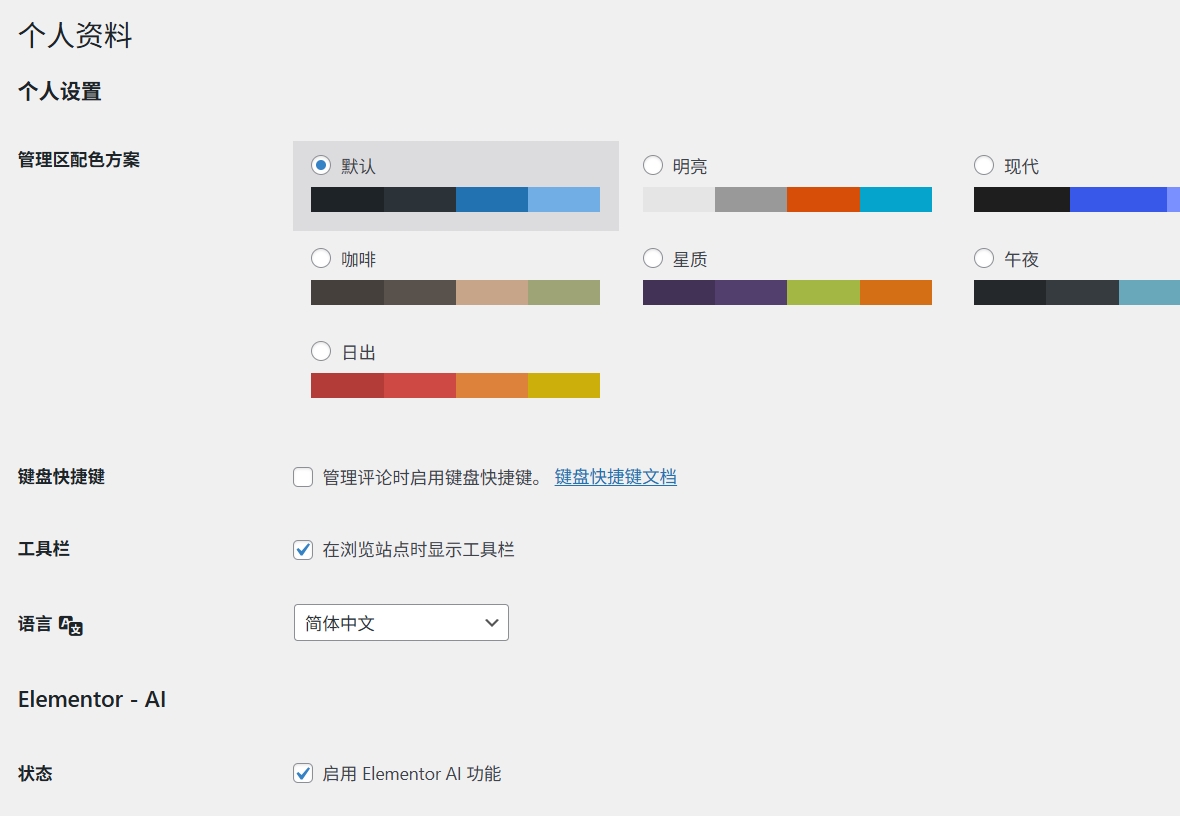Click the bright blue swatch in 现代 palette
The width and height of the screenshot is (1180, 816).
click(1118, 199)
